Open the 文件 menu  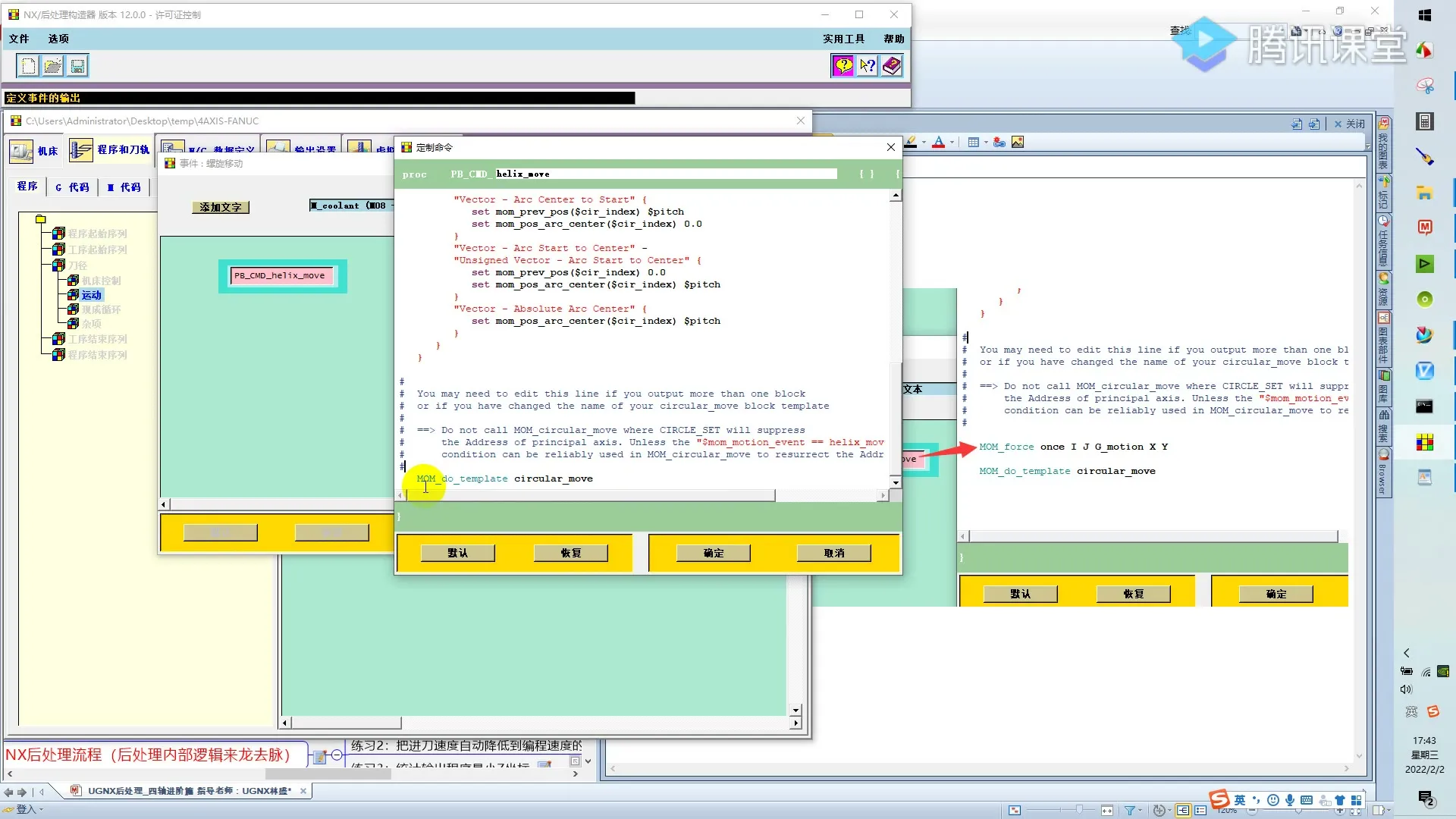point(19,39)
